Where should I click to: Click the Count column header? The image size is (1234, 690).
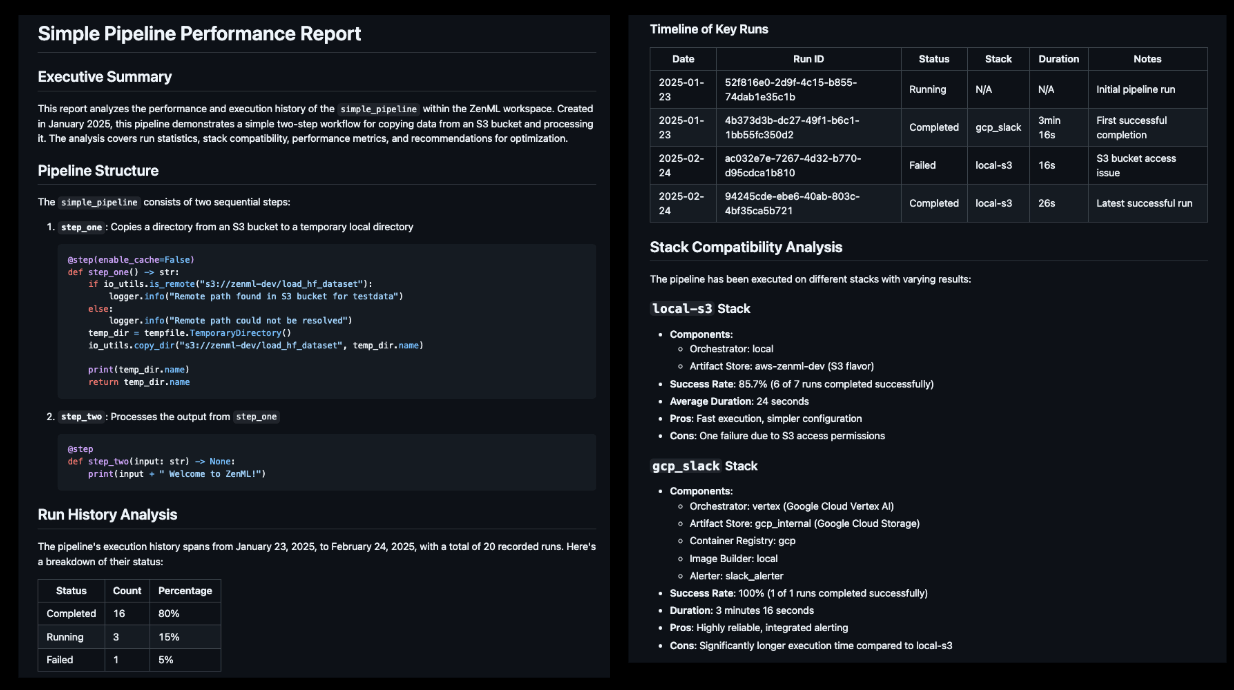click(x=127, y=591)
